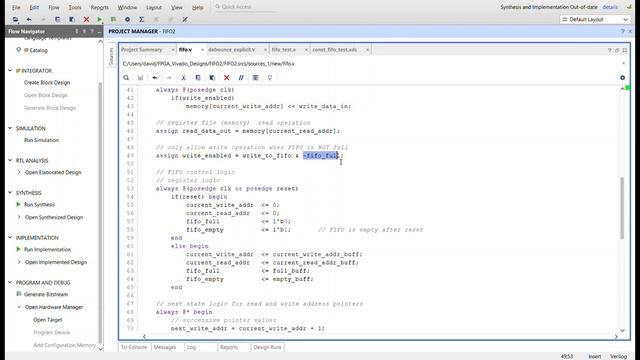Click the New/Open Project toolbar icon

click(15, 19)
